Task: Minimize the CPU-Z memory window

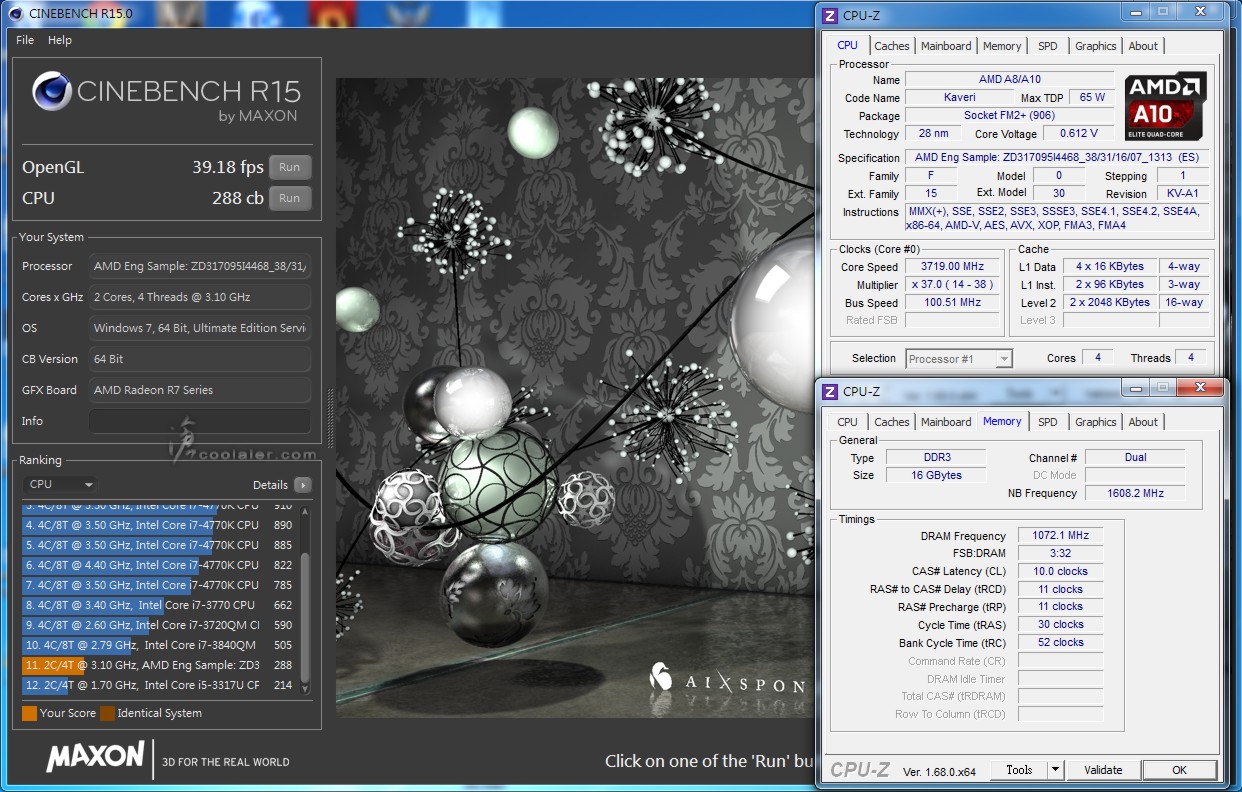Action: pyautogui.click(x=1133, y=388)
